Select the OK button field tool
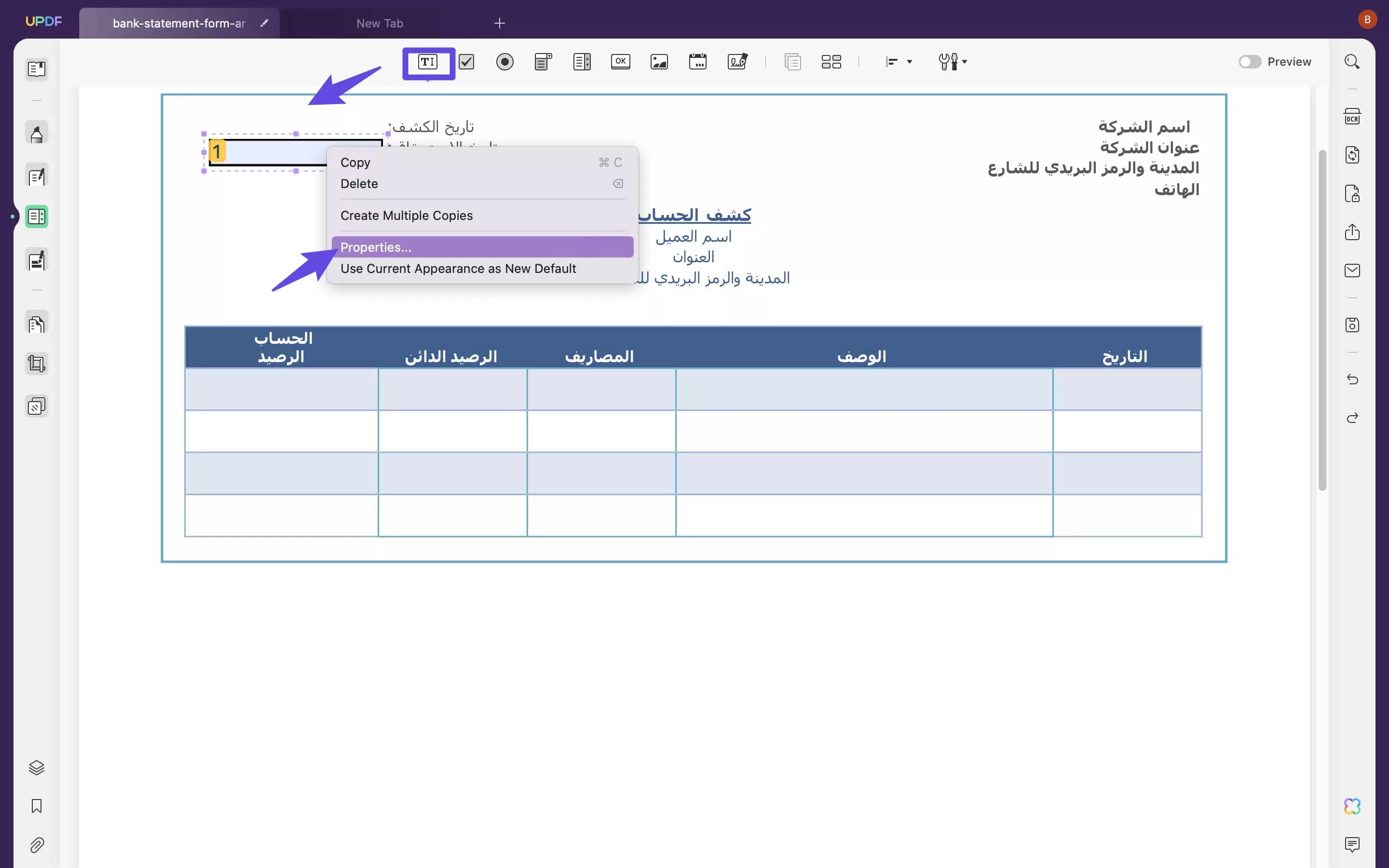The image size is (1389, 868). [x=620, y=61]
